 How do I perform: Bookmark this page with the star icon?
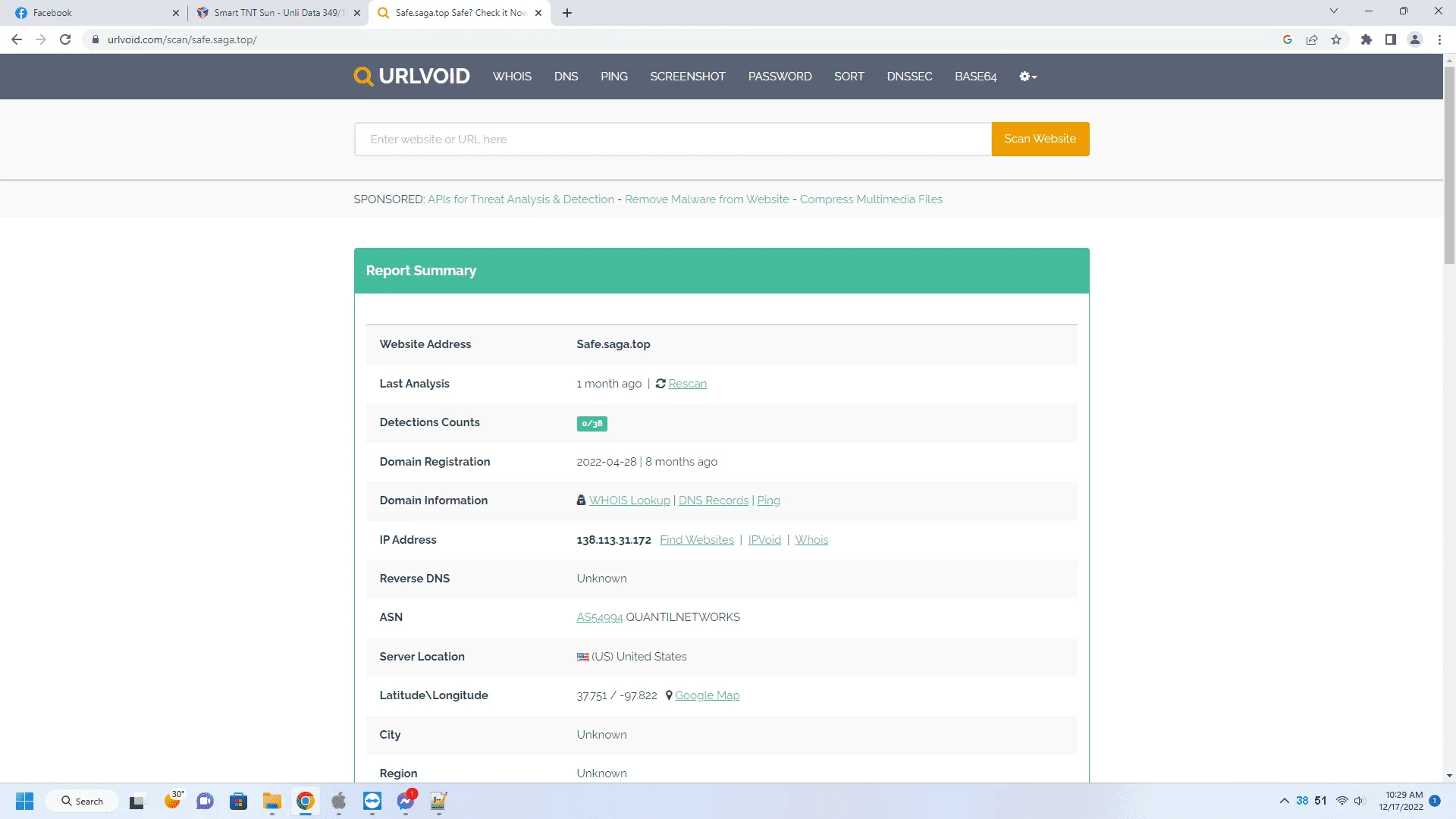pyautogui.click(x=1336, y=39)
